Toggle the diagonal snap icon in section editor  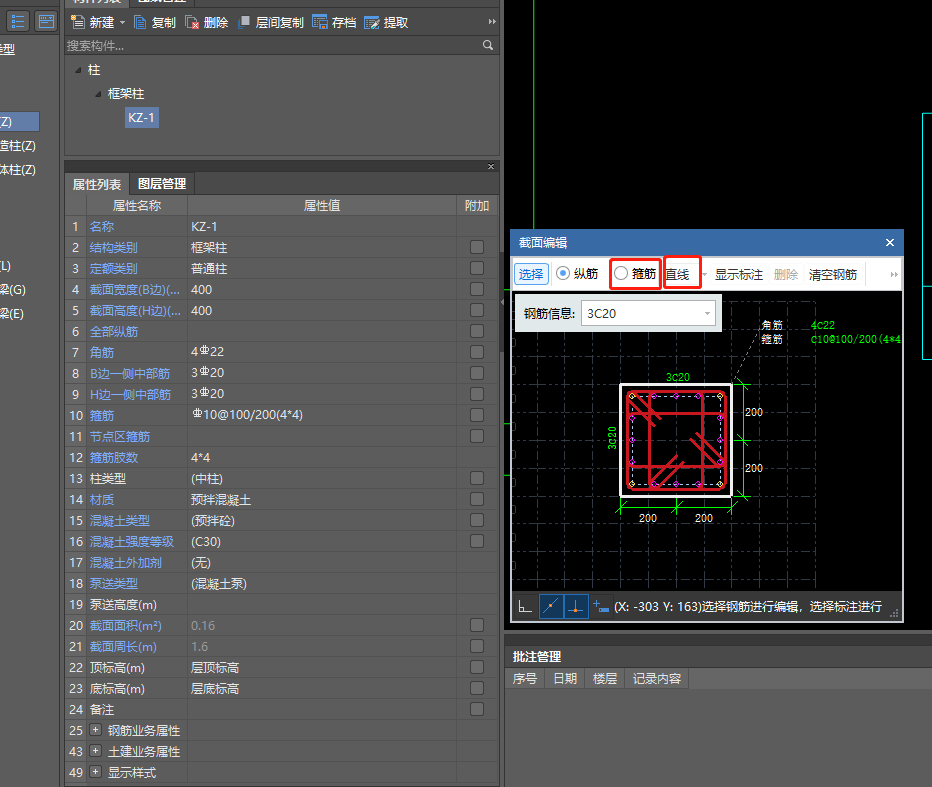point(552,607)
